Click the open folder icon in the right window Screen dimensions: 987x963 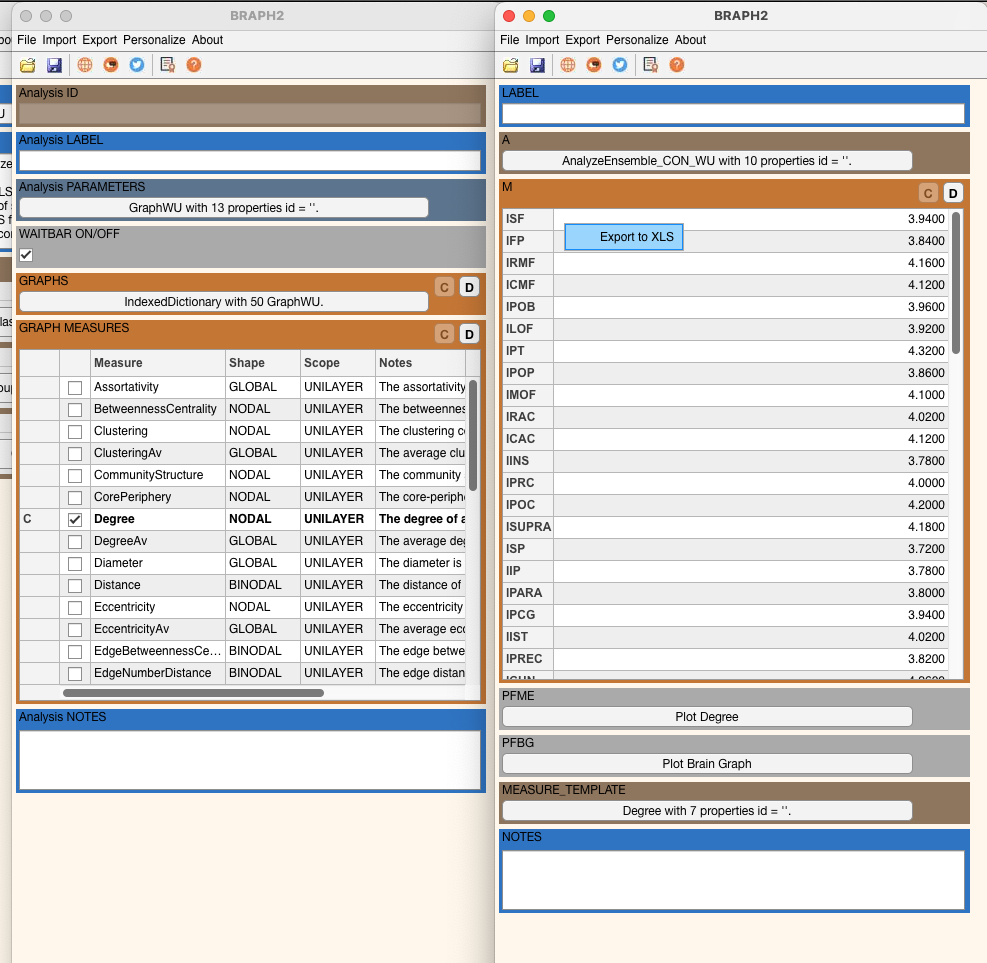(510, 65)
